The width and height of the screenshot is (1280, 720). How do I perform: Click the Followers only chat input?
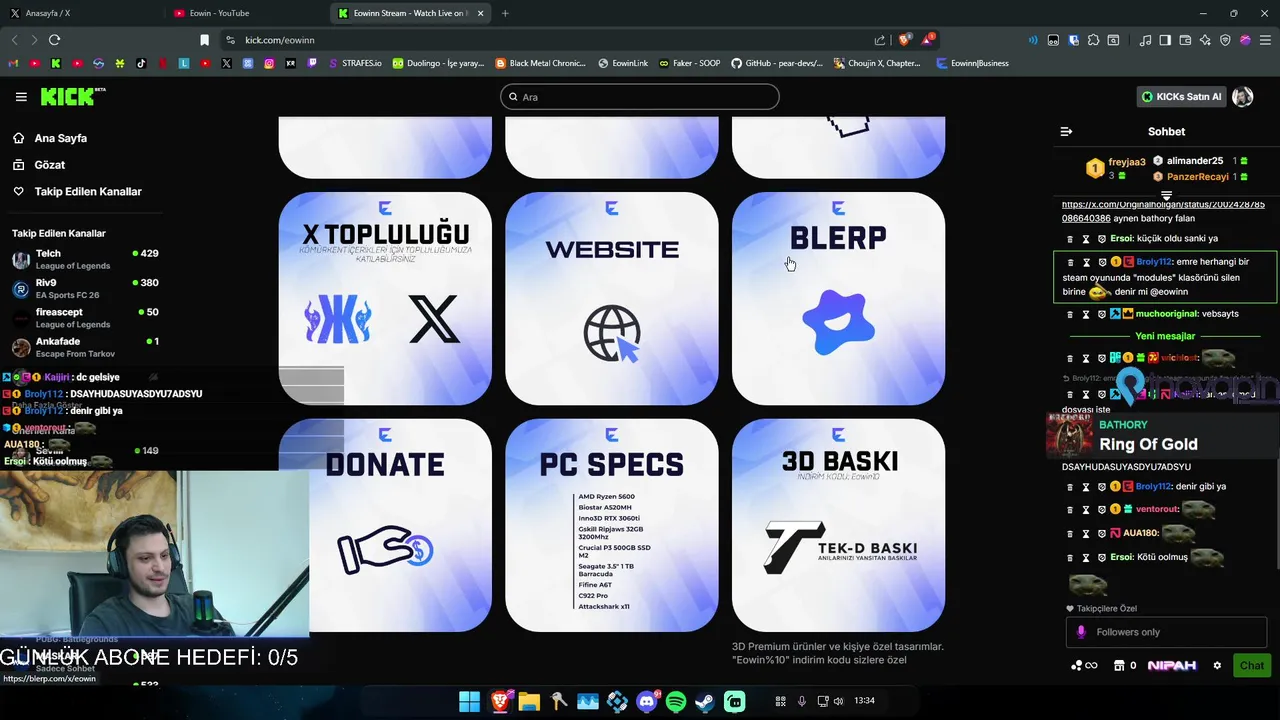[1167, 632]
